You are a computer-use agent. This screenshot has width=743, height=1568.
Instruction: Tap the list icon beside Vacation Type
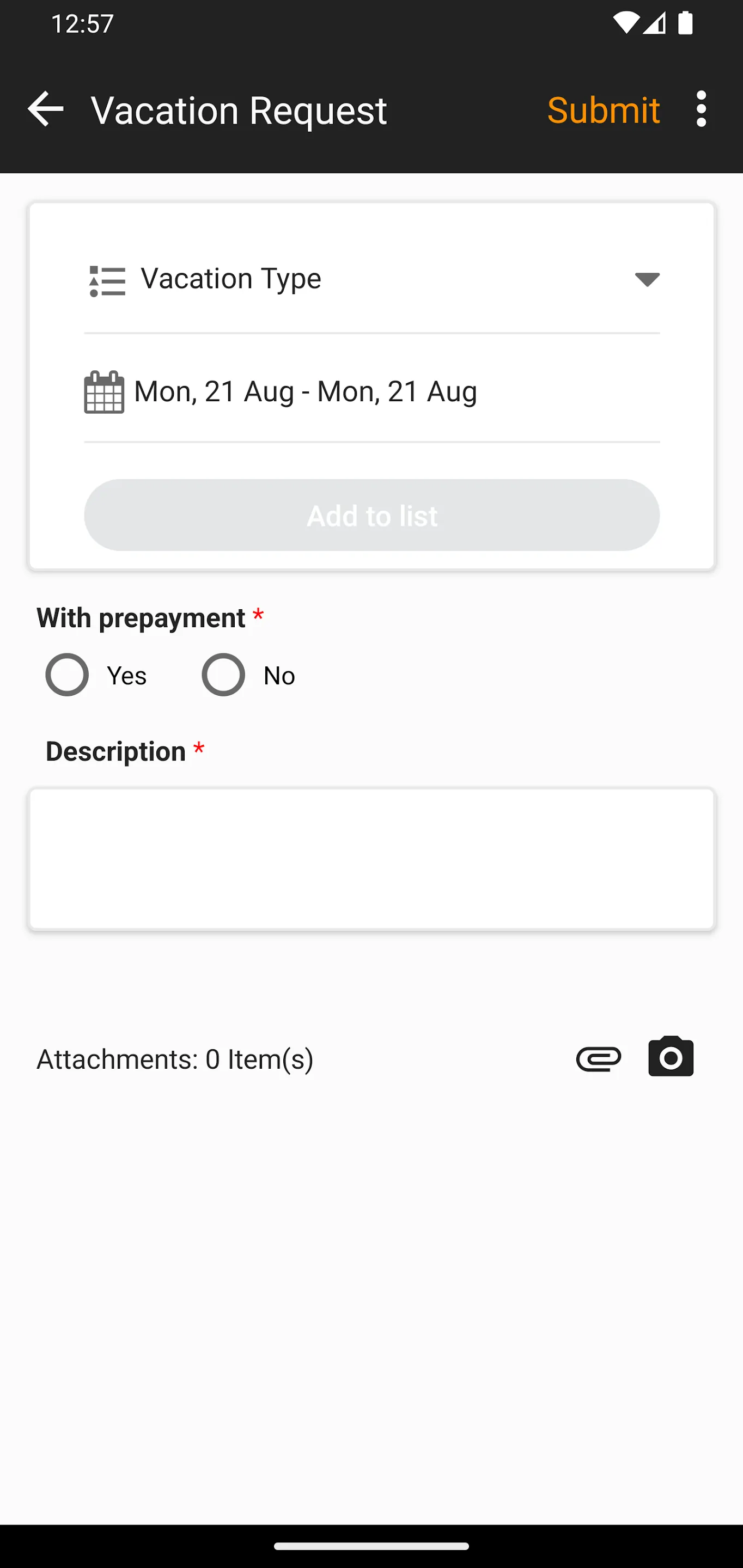107,280
